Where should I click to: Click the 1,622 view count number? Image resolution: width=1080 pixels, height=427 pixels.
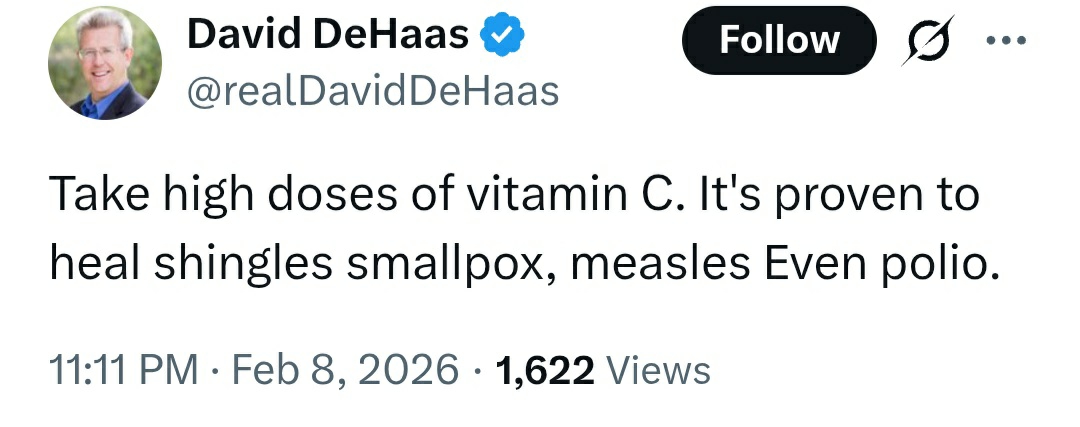click(545, 370)
